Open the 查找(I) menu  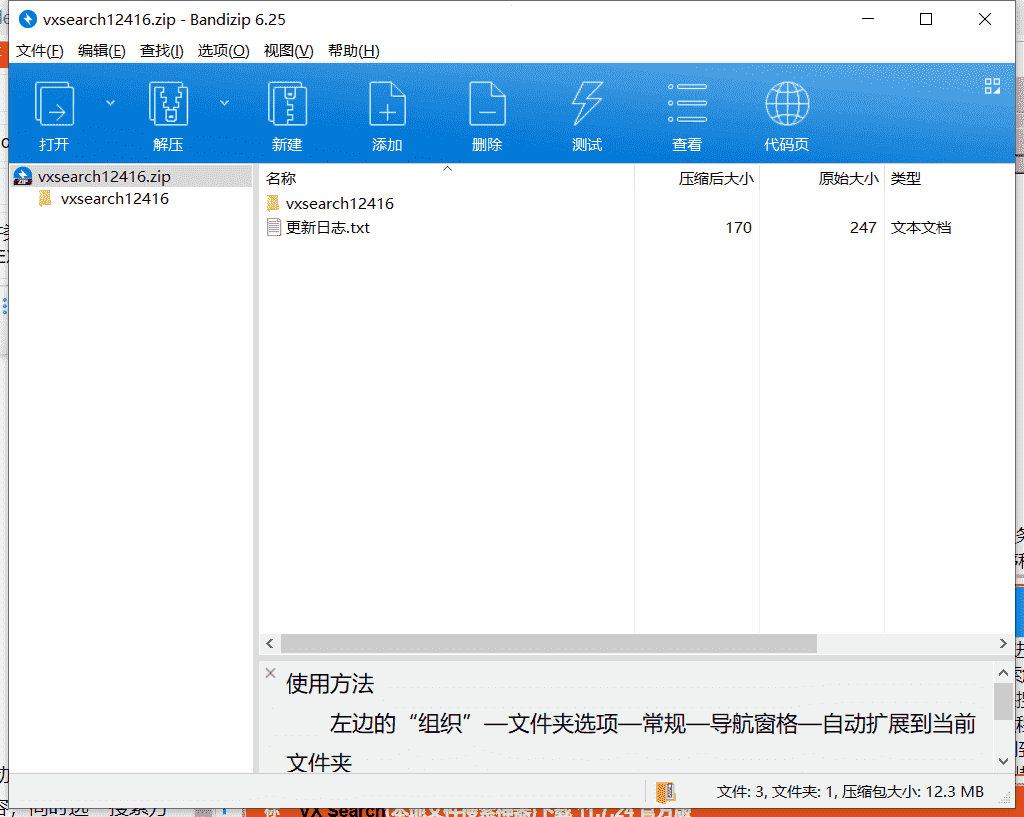tap(161, 50)
